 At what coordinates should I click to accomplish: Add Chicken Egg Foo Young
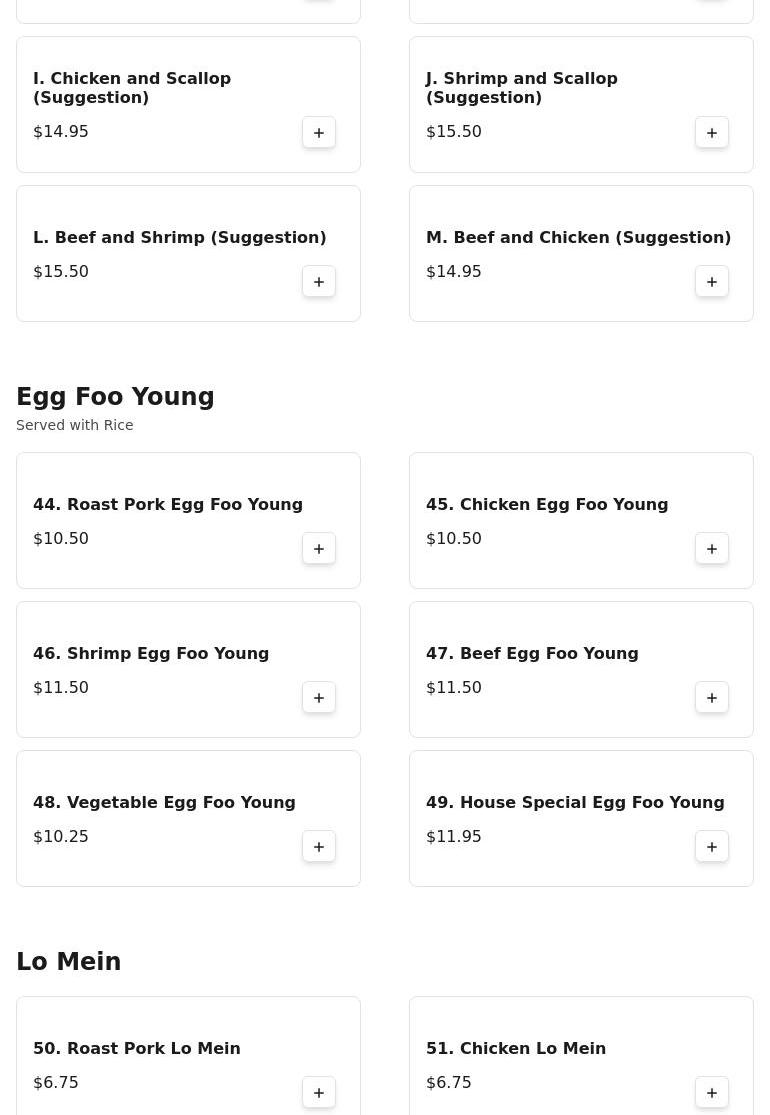point(712,549)
